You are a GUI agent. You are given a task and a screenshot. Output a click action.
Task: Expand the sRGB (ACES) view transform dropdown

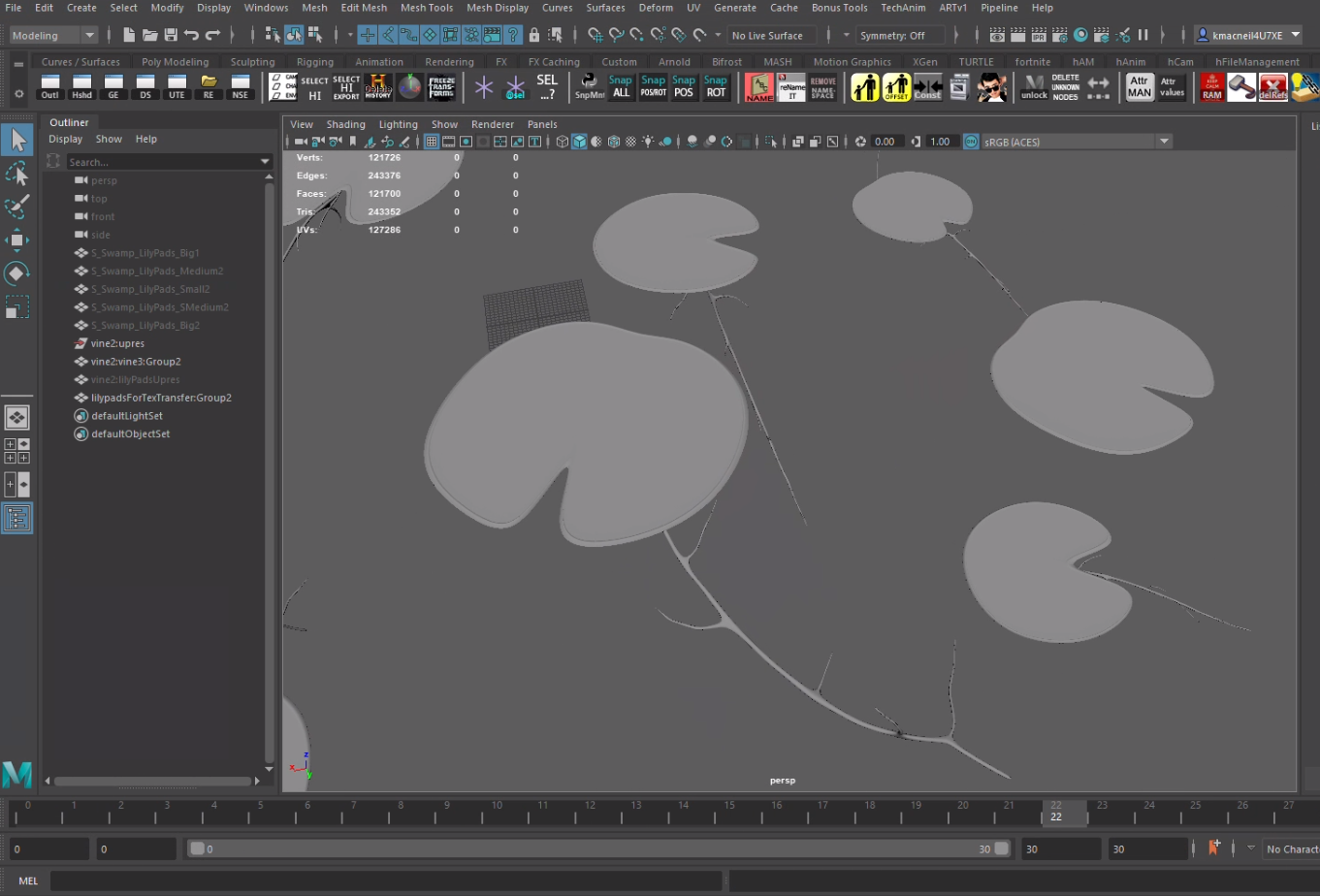click(1164, 142)
